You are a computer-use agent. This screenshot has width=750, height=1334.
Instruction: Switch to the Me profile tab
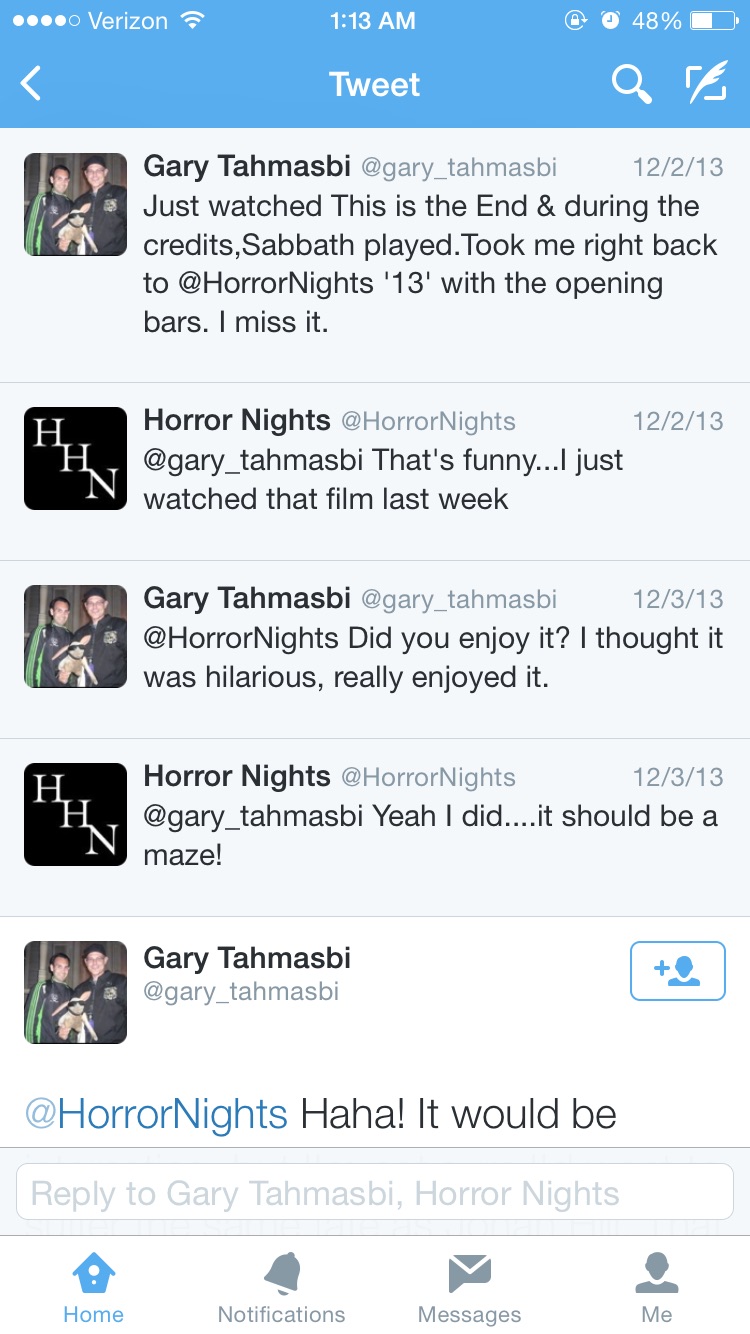click(657, 1288)
